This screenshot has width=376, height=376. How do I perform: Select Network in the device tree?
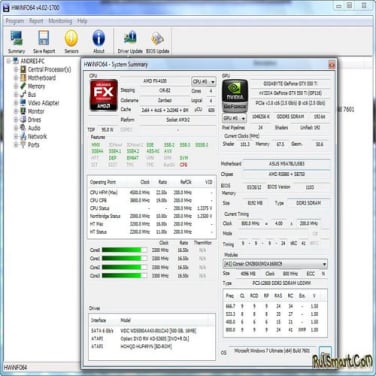(x=37, y=136)
